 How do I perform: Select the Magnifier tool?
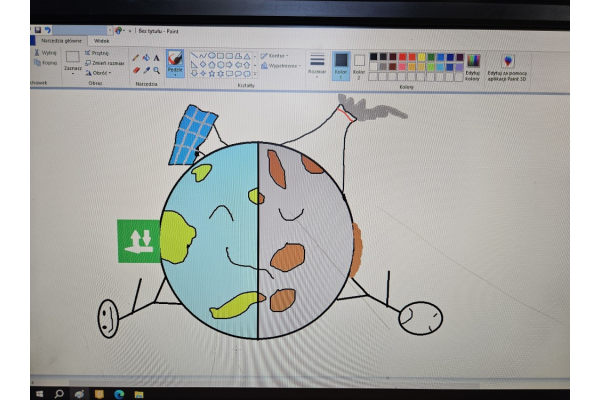coord(157,70)
